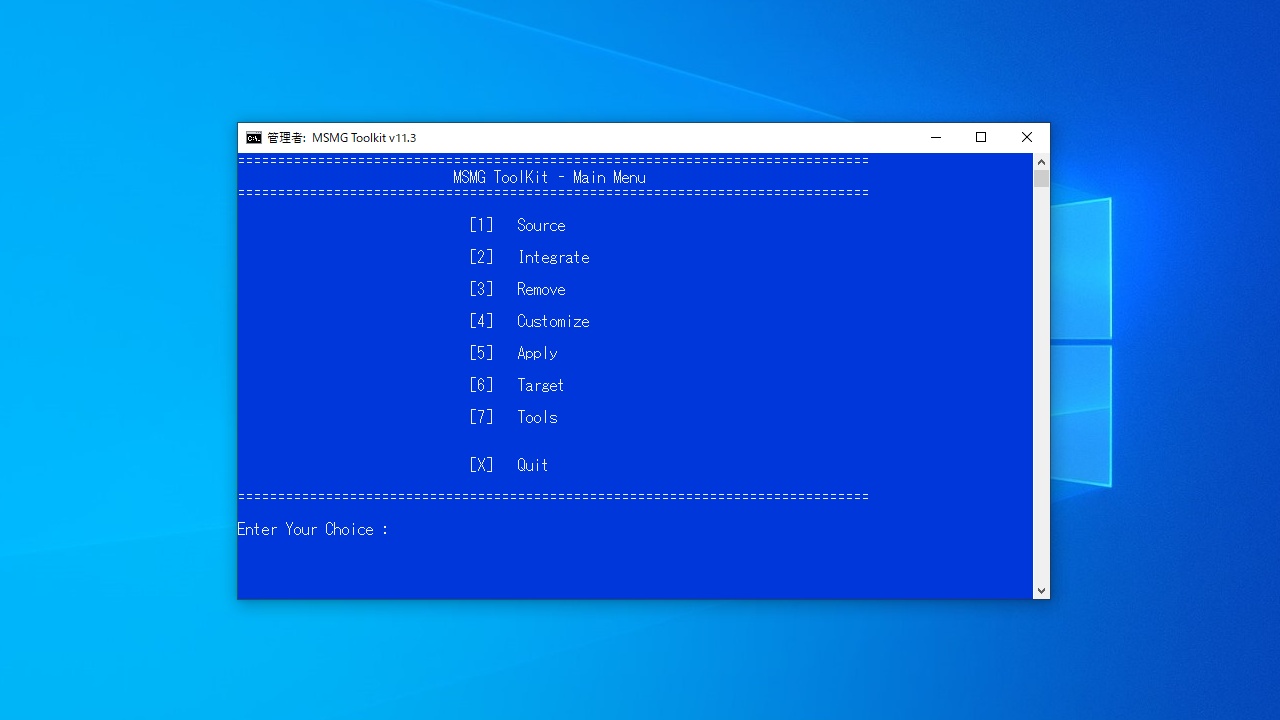Select the [5] Apply menu entry
The height and width of the screenshot is (720, 1280).
coord(513,353)
